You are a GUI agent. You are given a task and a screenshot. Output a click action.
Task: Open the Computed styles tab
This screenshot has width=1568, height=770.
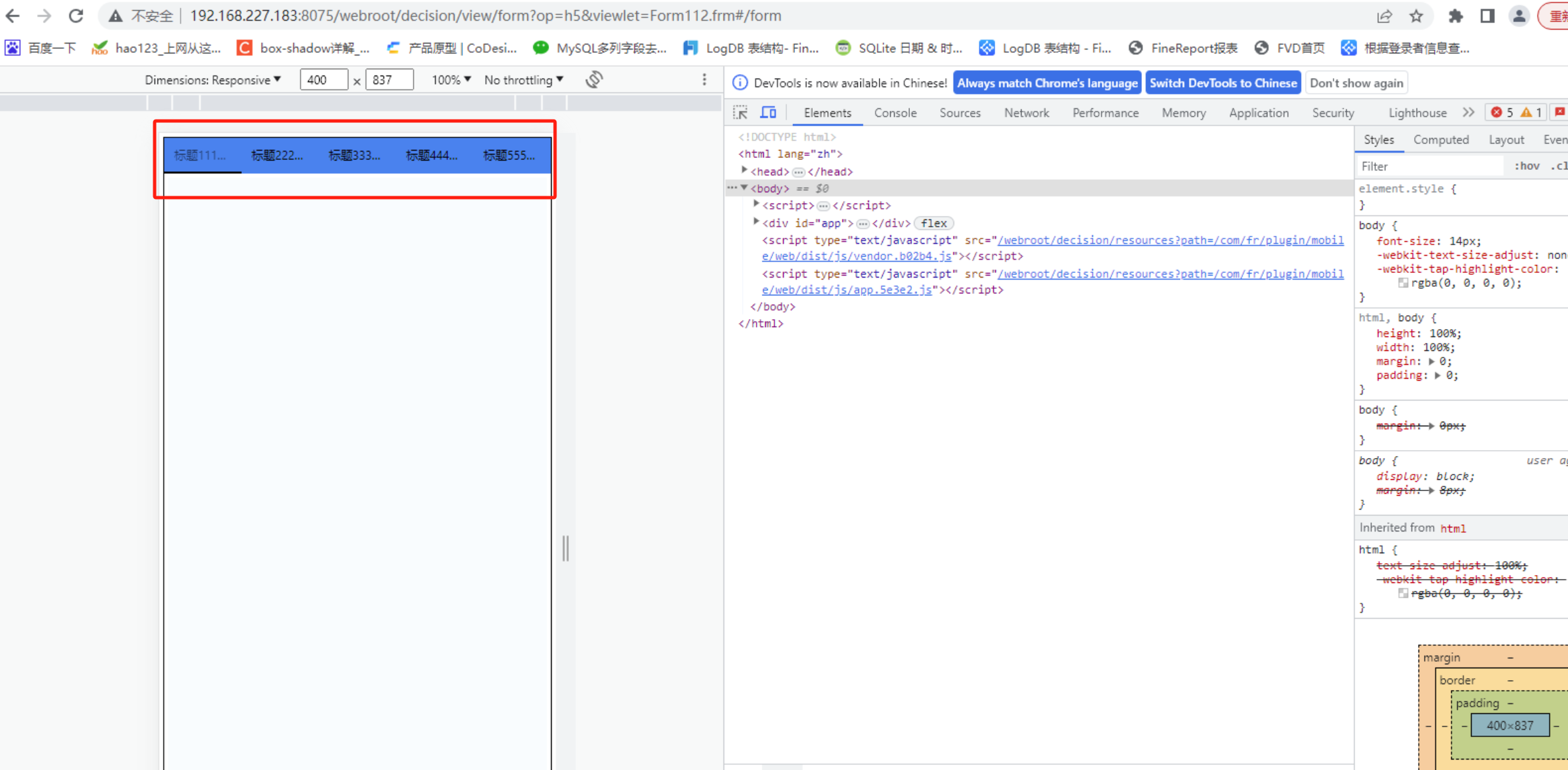[x=1441, y=139]
